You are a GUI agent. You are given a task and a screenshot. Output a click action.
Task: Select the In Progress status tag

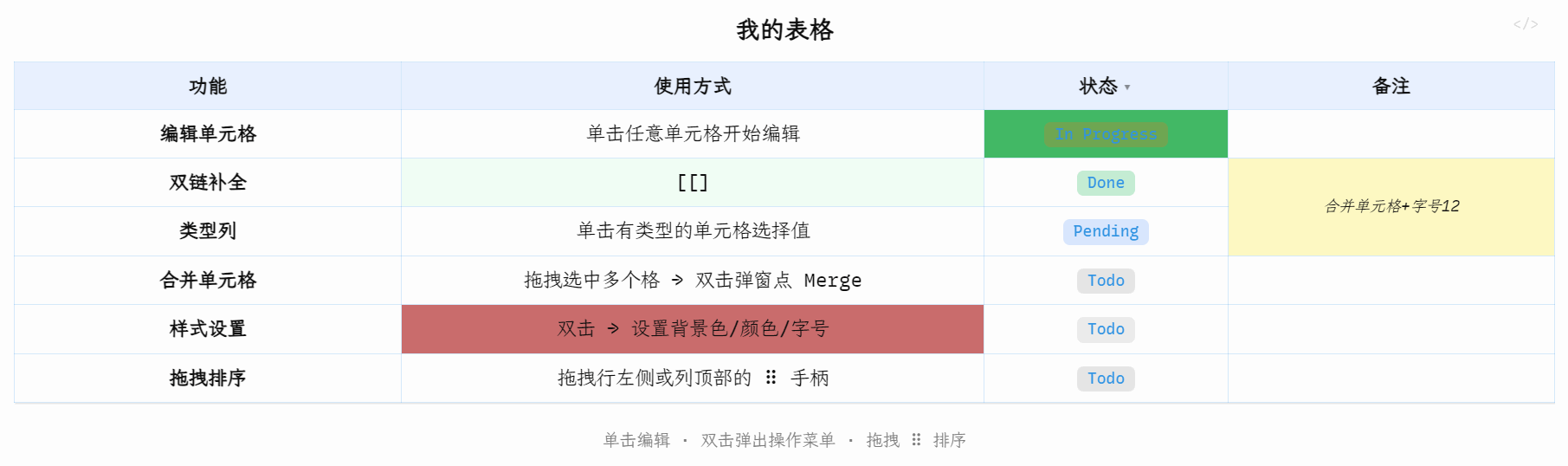point(1106,134)
